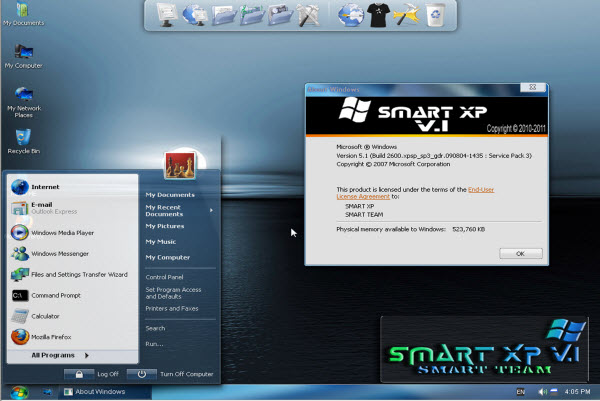Screen dimensions: 600x401
Task: Launch Windows Media Player from Start menu
Action: pos(73,233)
